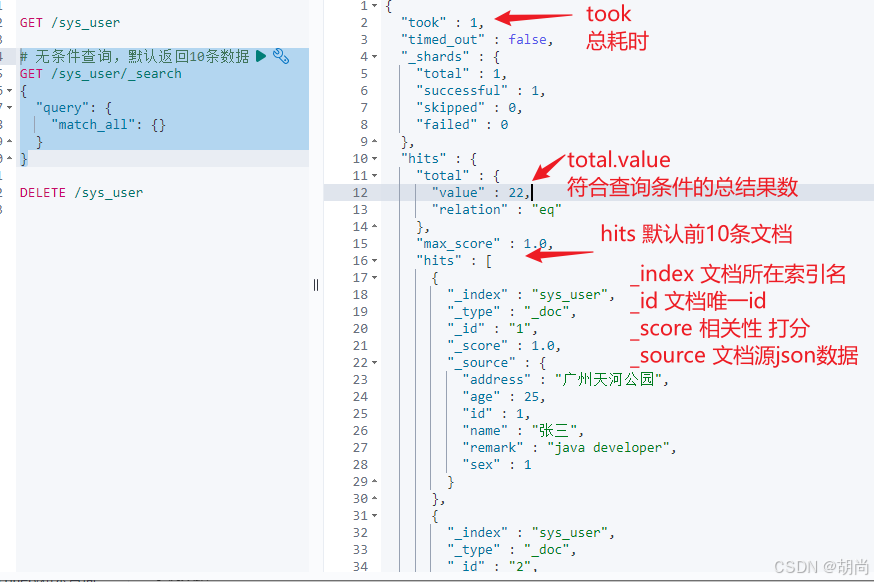Click the "_index" : "sys_user" on line 18
This screenshot has height=582, width=874.
[531, 295]
